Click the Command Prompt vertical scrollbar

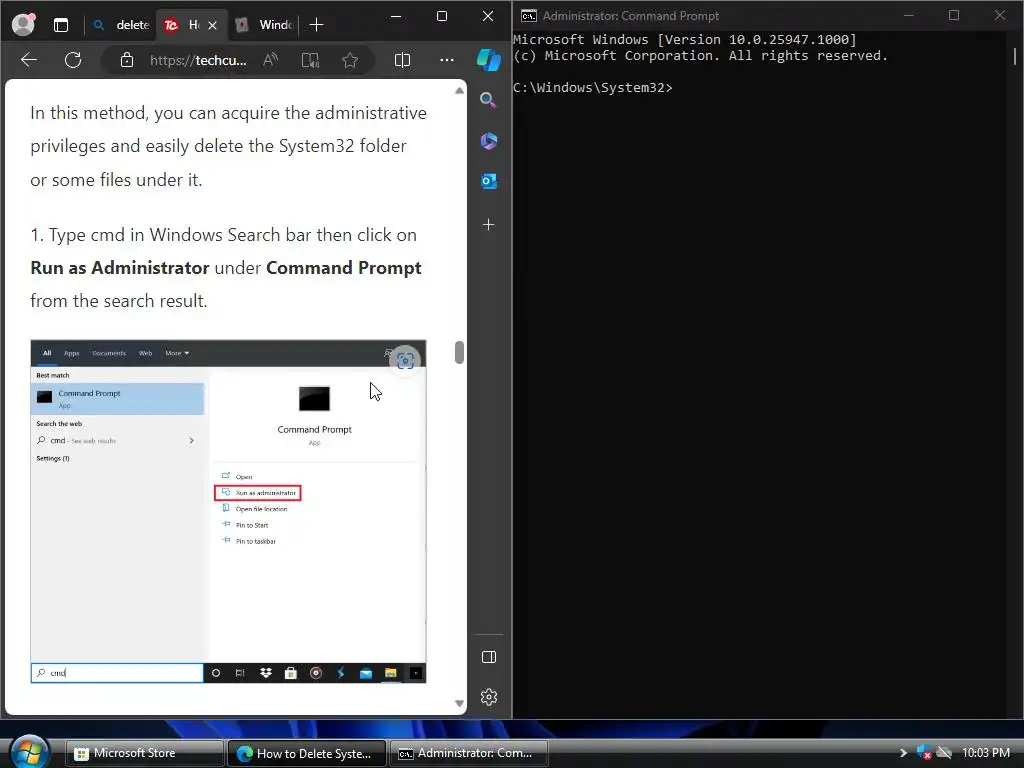(1016, 57)
